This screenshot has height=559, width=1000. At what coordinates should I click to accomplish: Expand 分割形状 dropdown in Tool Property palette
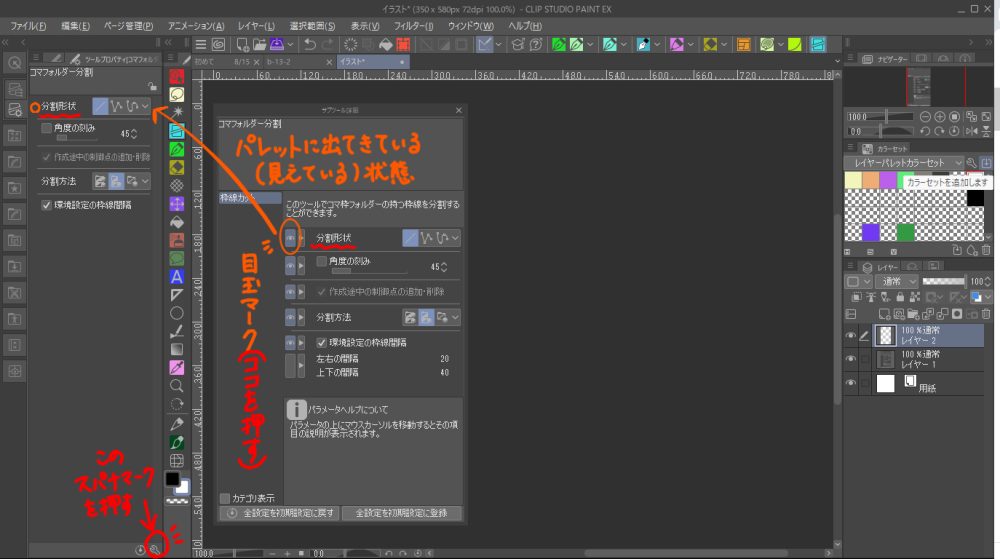tap(145, 106)
